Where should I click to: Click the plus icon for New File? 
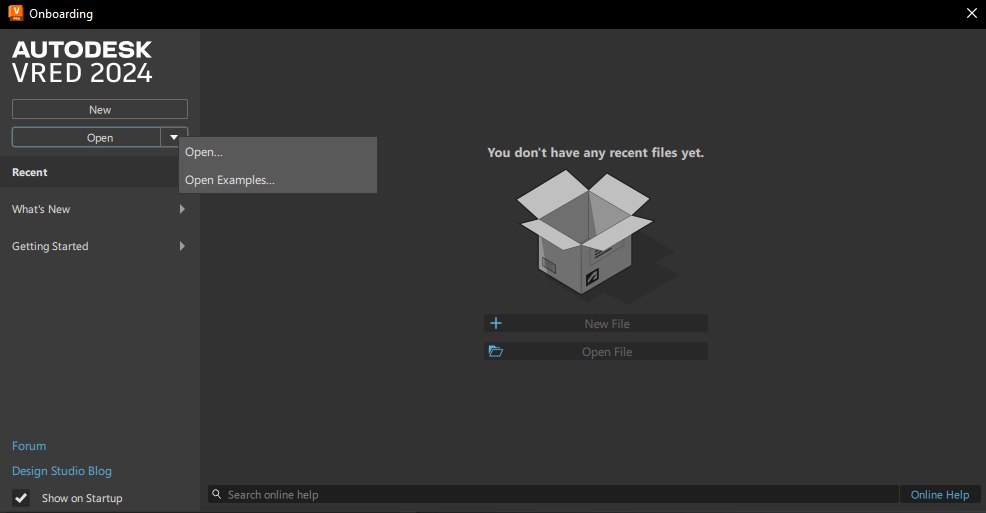pos(496,323)
